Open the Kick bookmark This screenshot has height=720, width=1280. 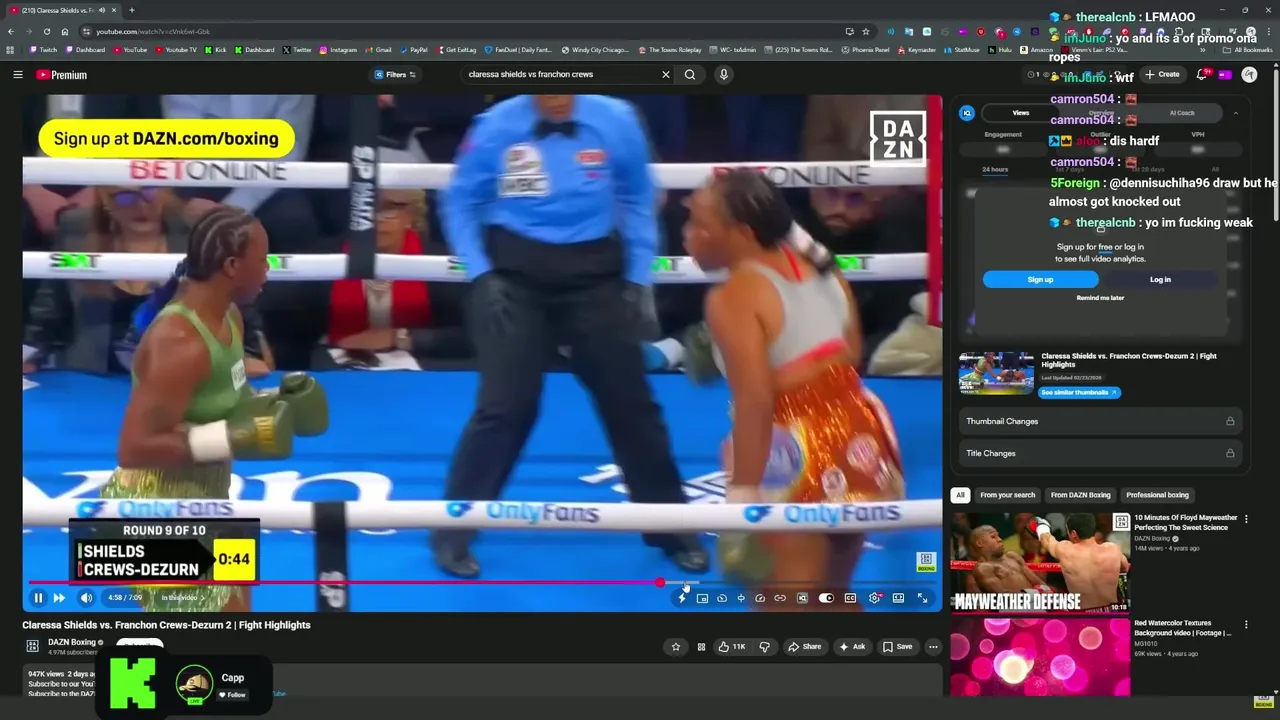click(215, 50)
